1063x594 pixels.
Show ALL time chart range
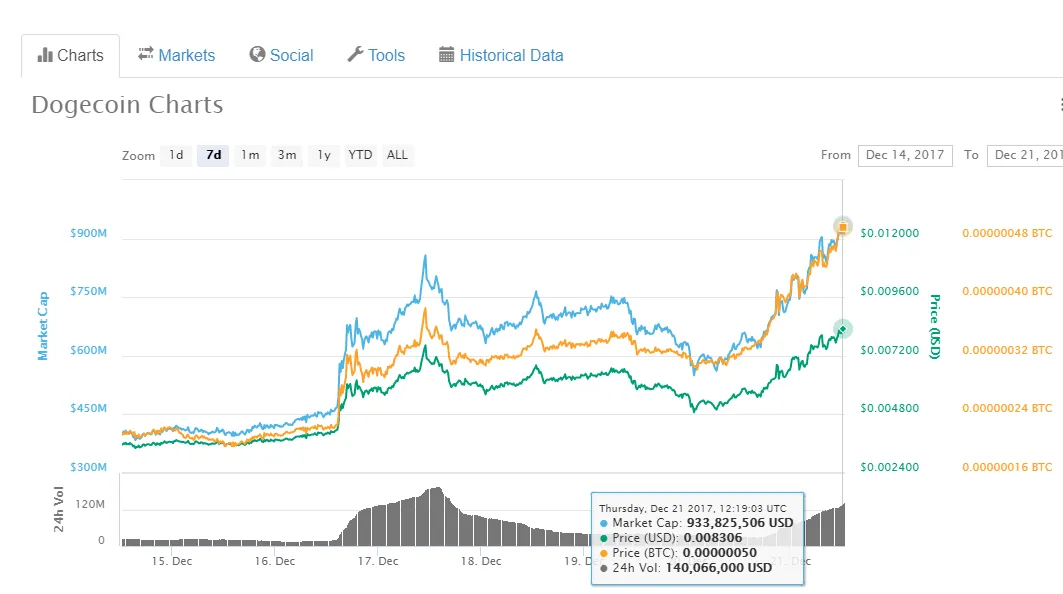pos(397,155)
